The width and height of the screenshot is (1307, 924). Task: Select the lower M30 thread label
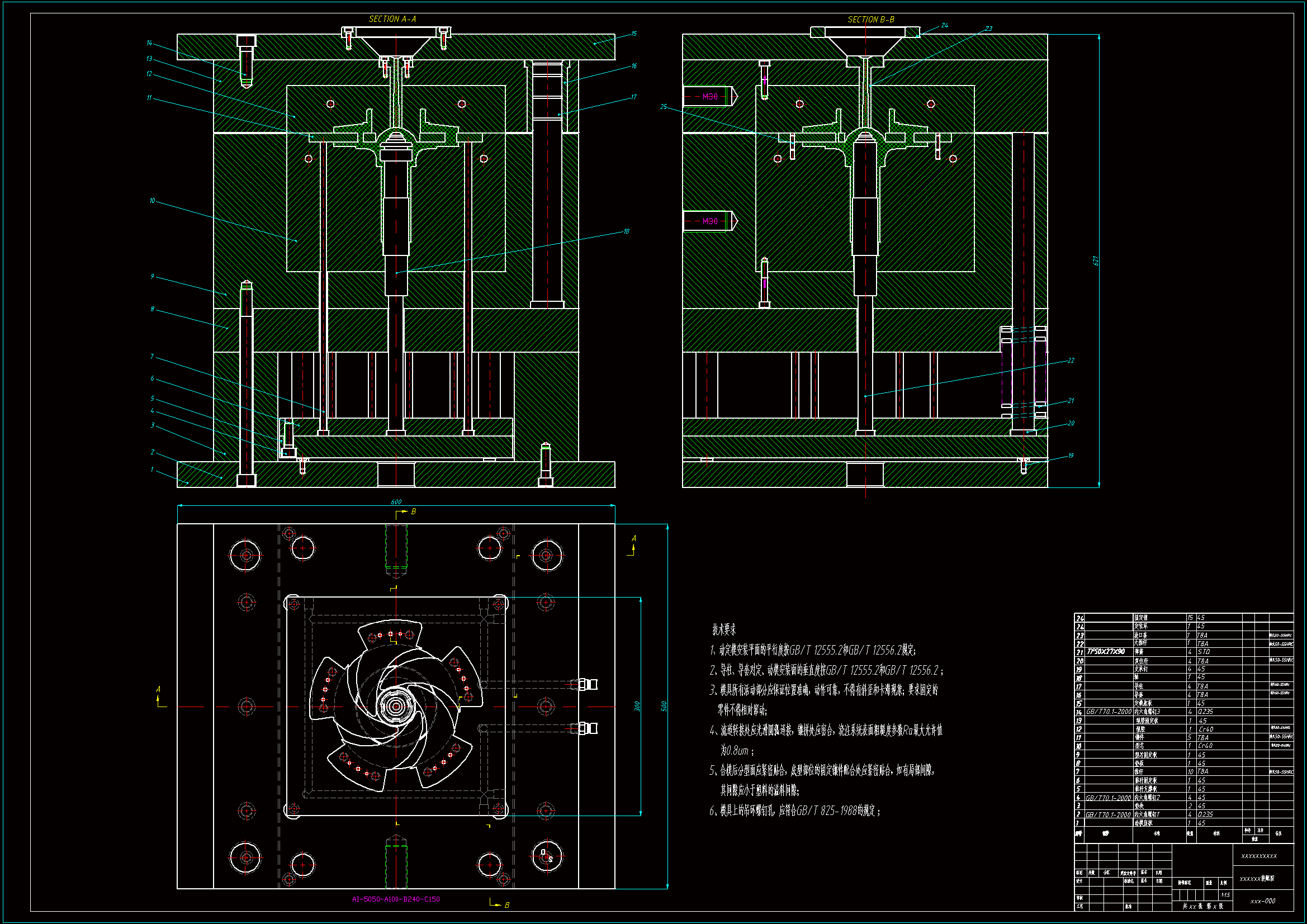tap(710, 221)
